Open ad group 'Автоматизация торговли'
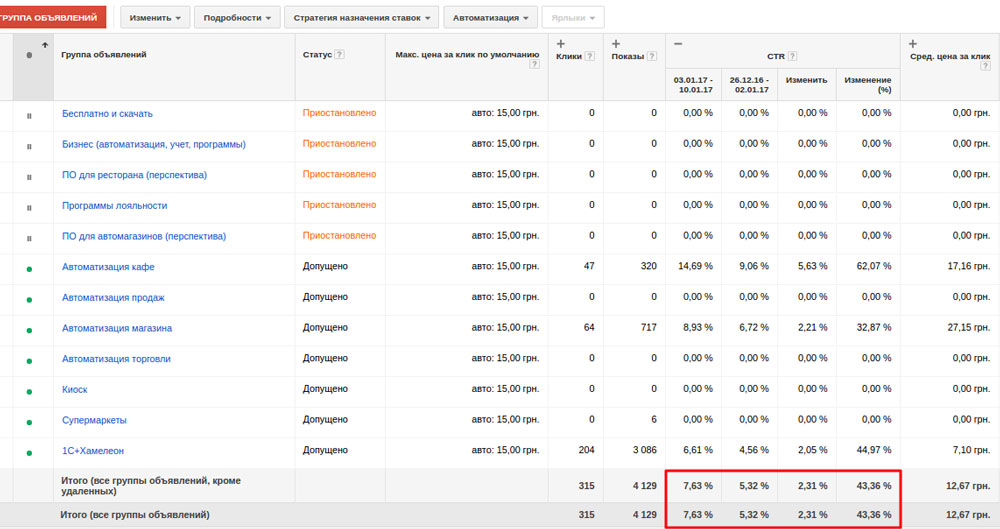This screenshot has width=1000, height=529. (117, 359)
